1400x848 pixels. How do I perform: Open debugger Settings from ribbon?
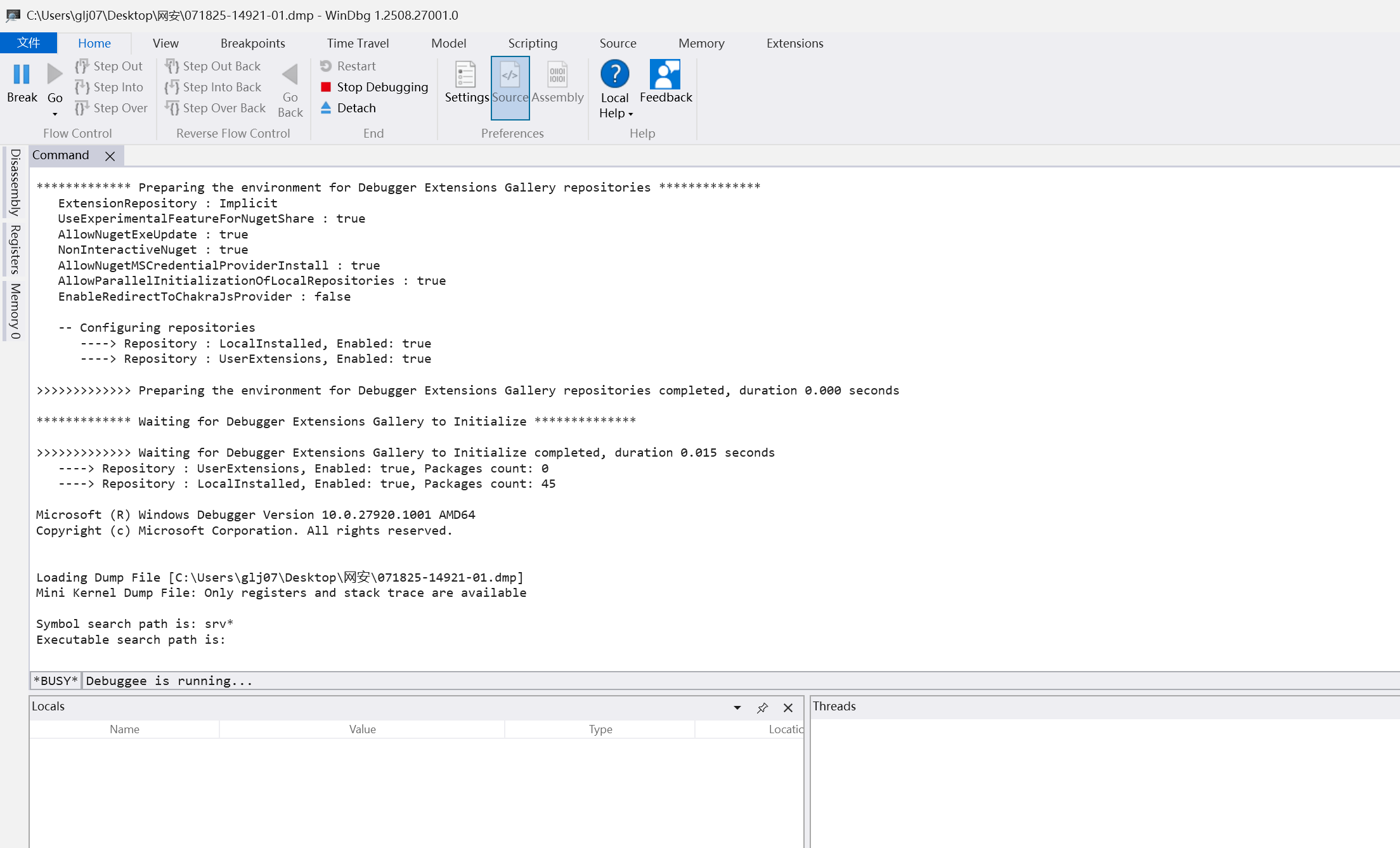pos(466,82)
